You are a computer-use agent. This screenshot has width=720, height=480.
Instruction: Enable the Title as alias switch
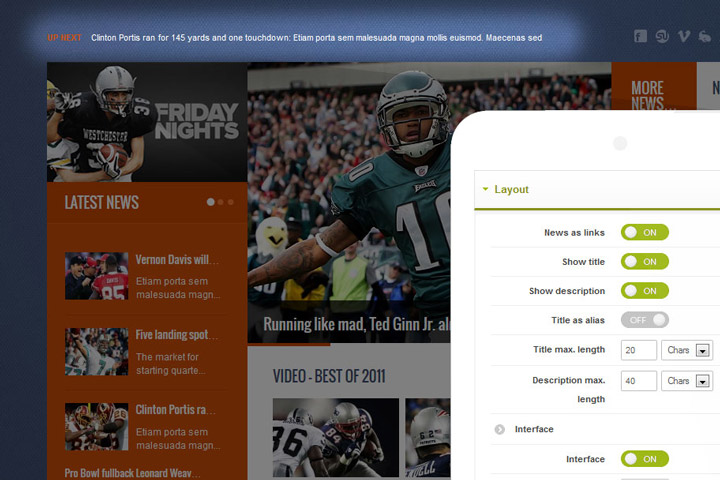click(x=645, y=320)
